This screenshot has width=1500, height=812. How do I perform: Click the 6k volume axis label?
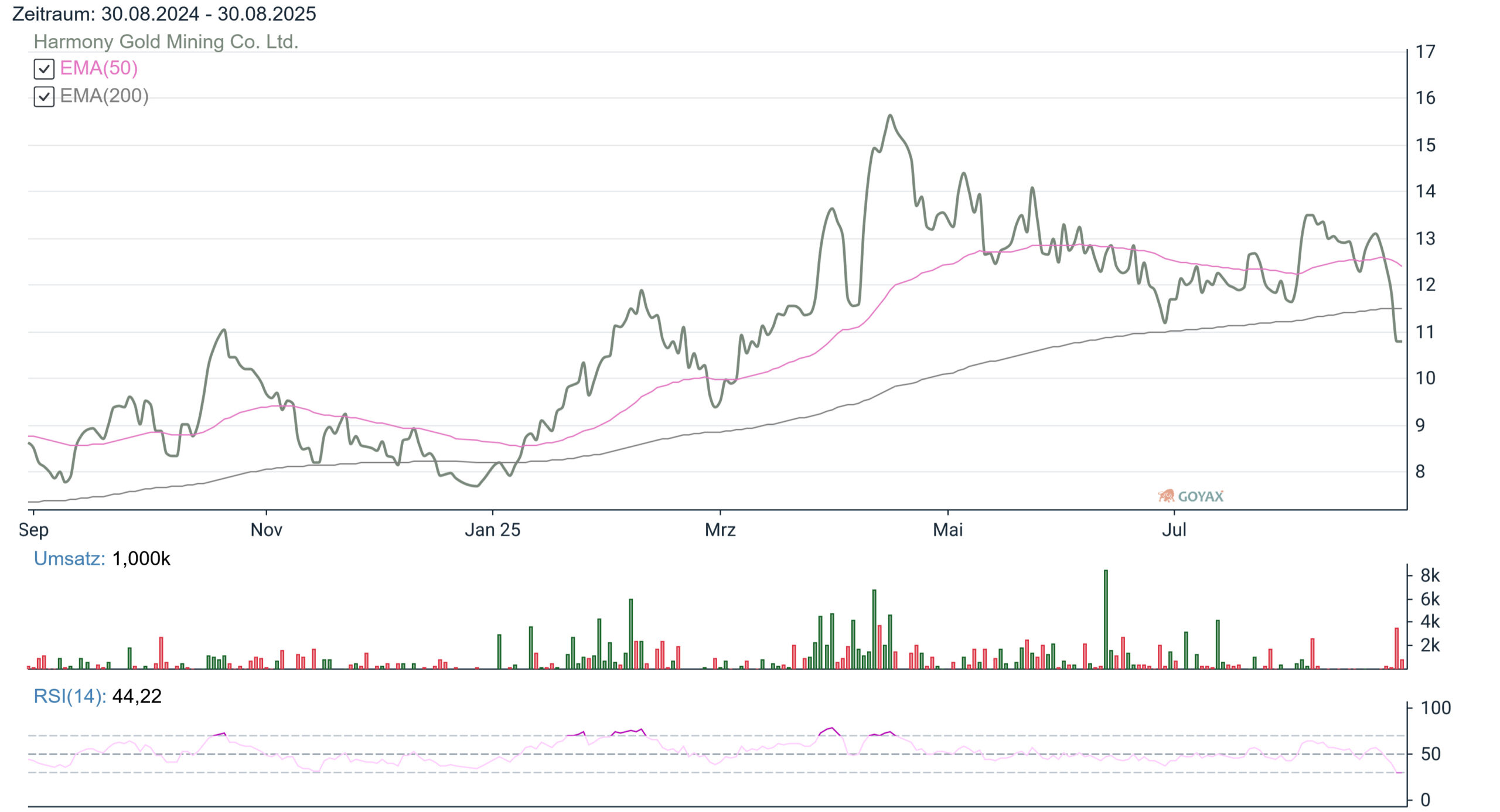pyautogui.click(x=1430, y=599)
